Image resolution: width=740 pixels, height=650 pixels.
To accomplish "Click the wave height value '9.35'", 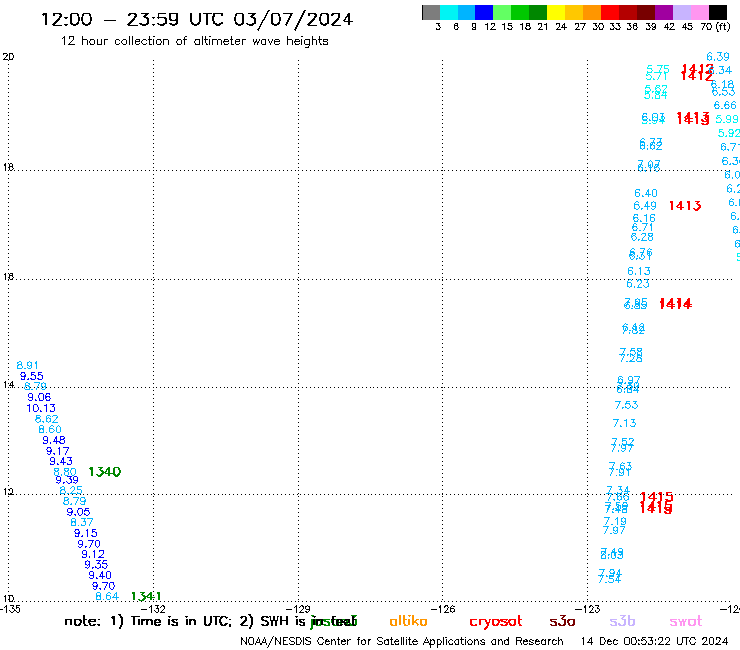I will [x=96, y=564].
